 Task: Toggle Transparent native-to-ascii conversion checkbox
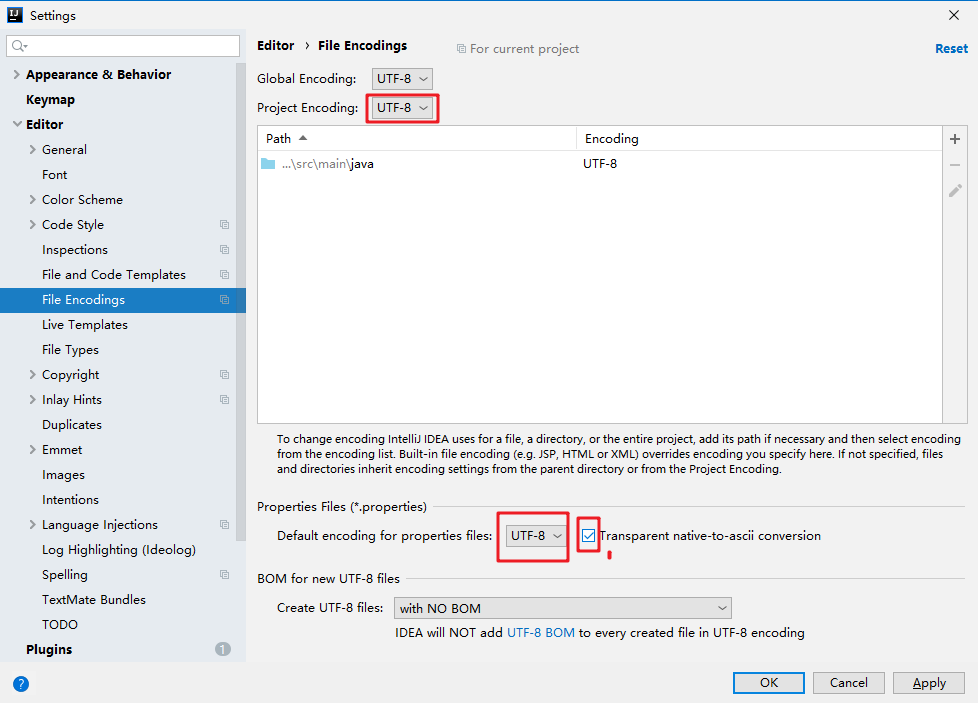tap(588, 535)
